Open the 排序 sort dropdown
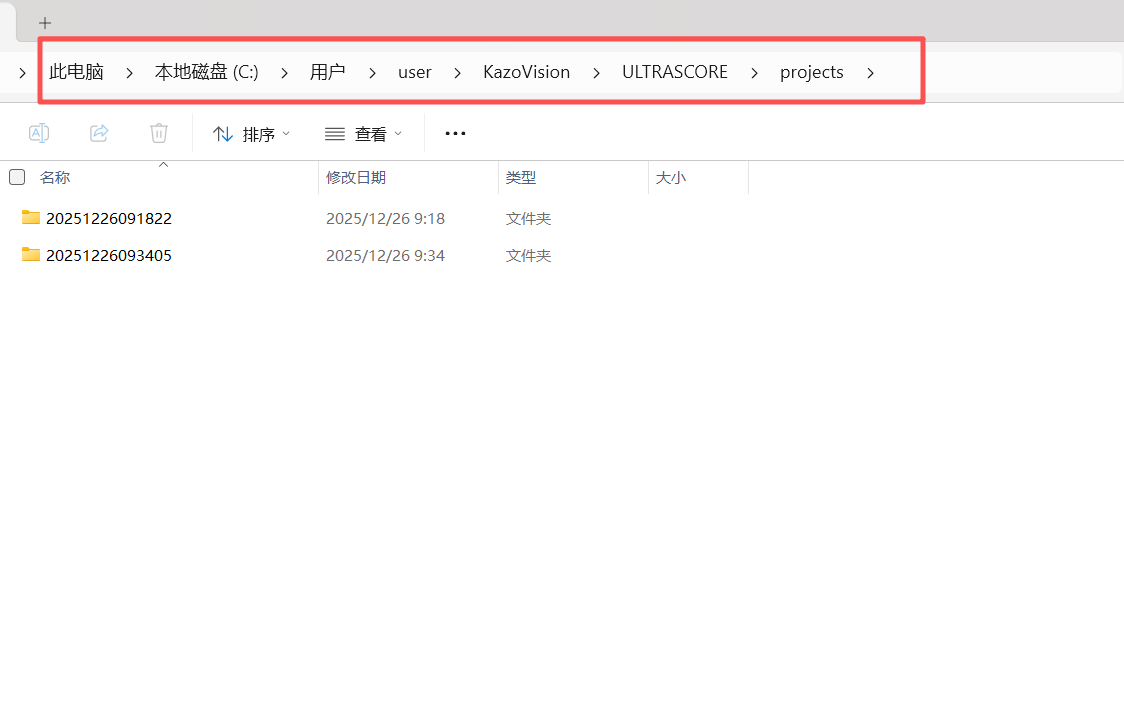This screenshot has height=724, width=1124. pos(252,134)
